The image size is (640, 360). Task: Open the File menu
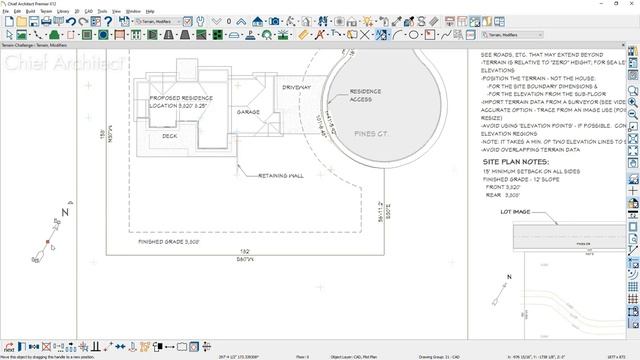(5, 11)
